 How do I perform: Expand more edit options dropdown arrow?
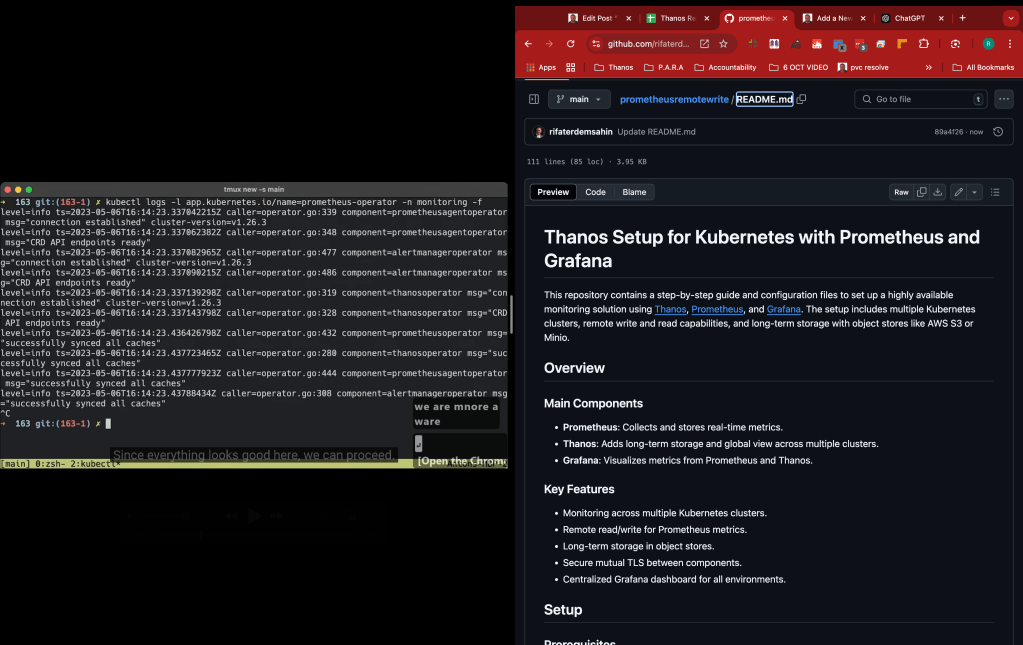(x=975, y=192)
